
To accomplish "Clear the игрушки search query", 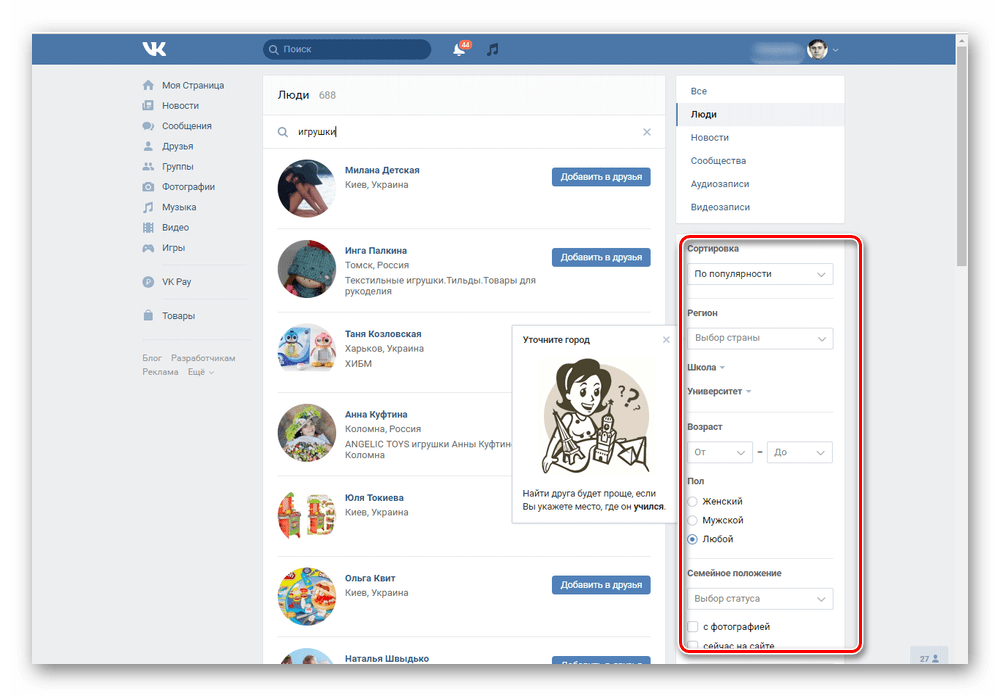I will pos(647,132).
